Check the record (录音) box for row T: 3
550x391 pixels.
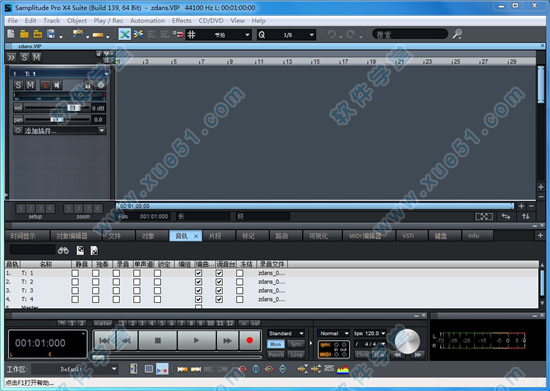tap(116, 290)
